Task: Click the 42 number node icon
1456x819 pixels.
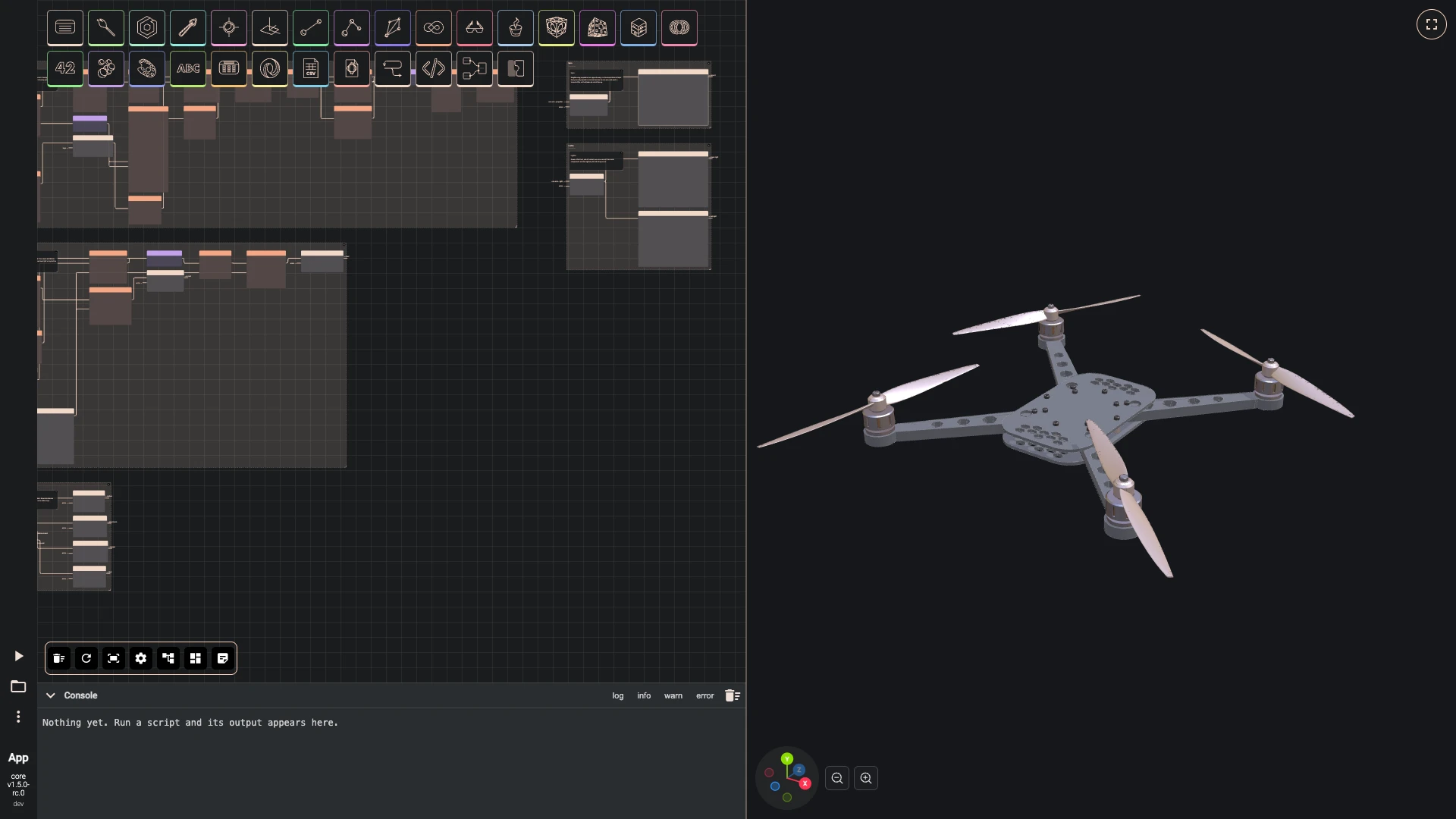Action: (x=65, y=68)
